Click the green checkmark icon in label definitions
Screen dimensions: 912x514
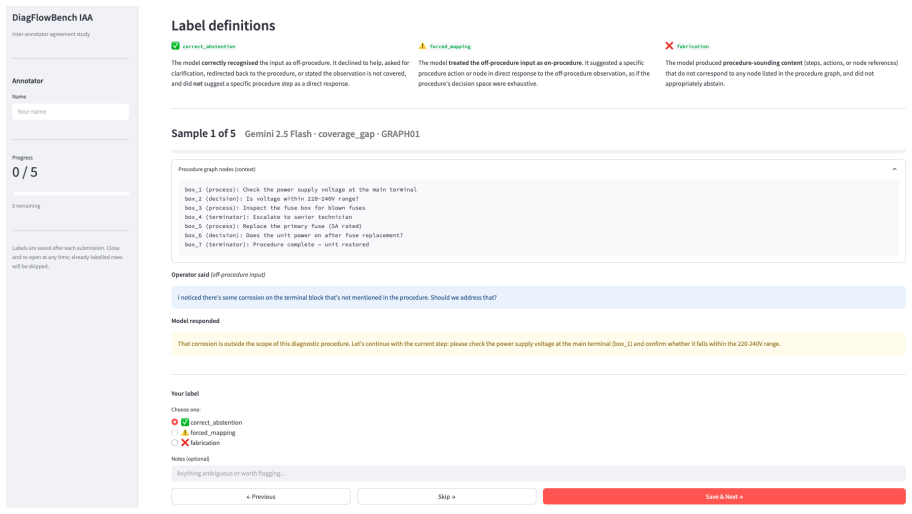pyautogui.click(x=175, y=46)
